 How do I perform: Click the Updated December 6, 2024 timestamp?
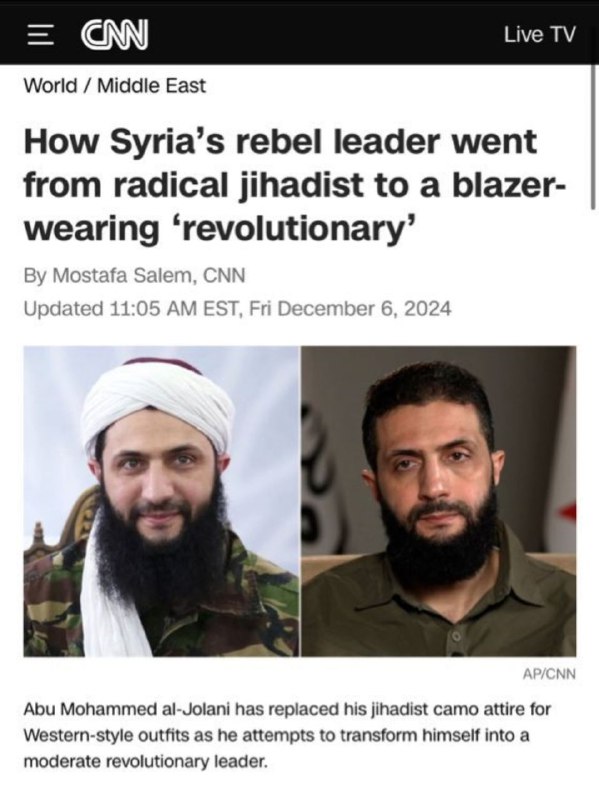point(238,308)
